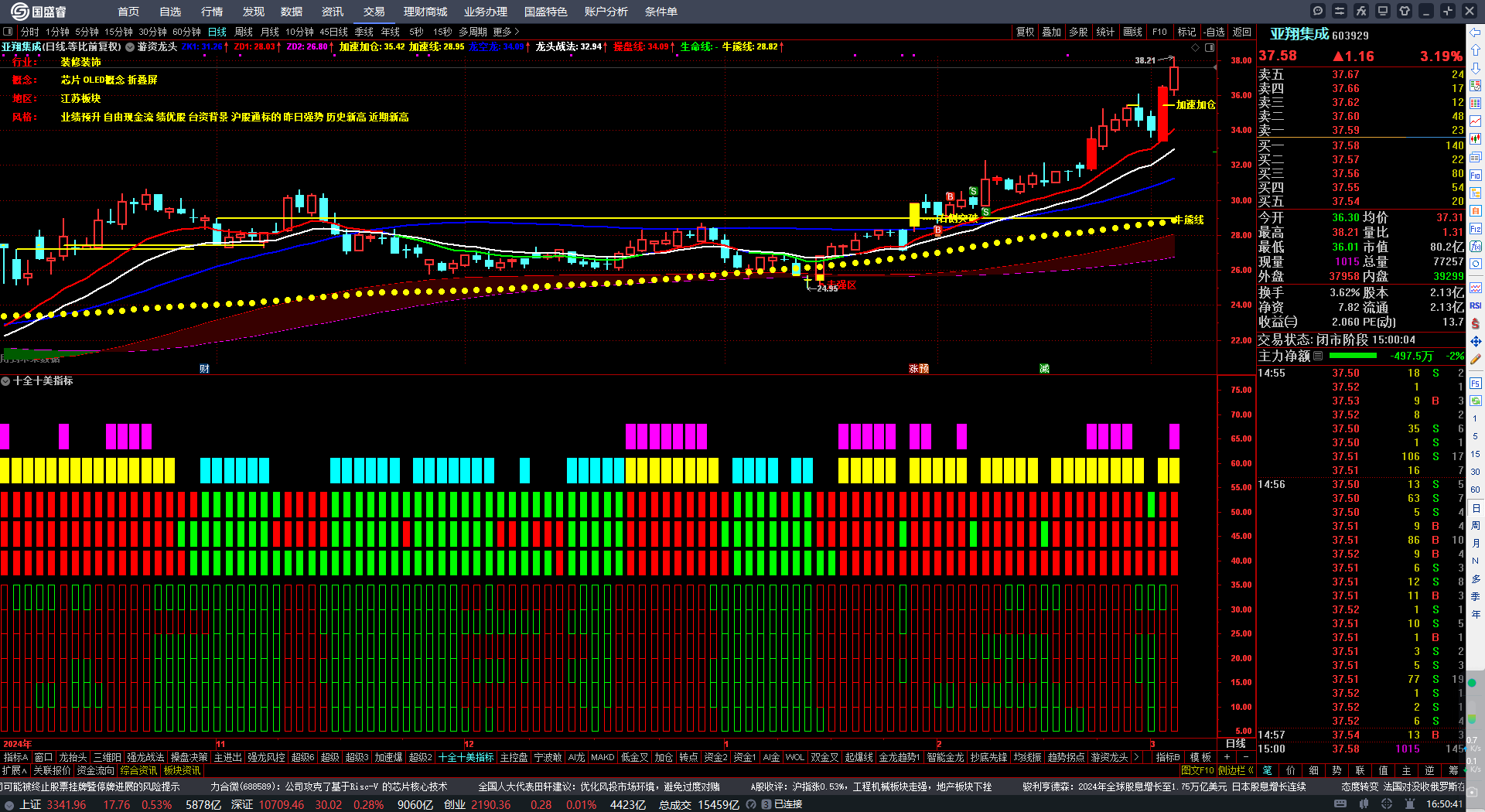Image resolution: width=1485 pixels, height=812 pixels.
Task: Click the down-arrow next stock icon
Action: pos(1476,68)
